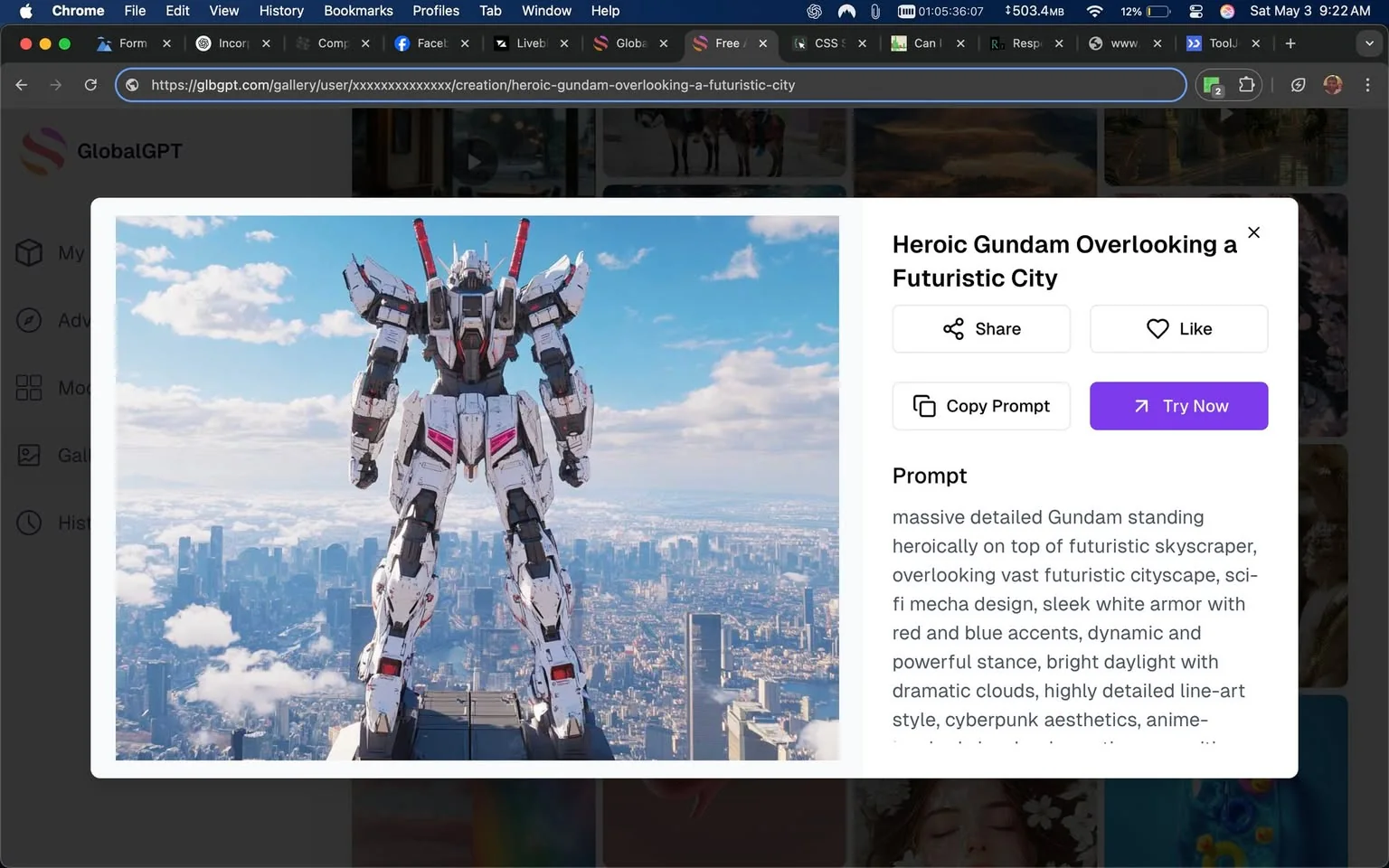The image size is (1389, 868).
Task: Open the Window menu
Action: [546, 11]
